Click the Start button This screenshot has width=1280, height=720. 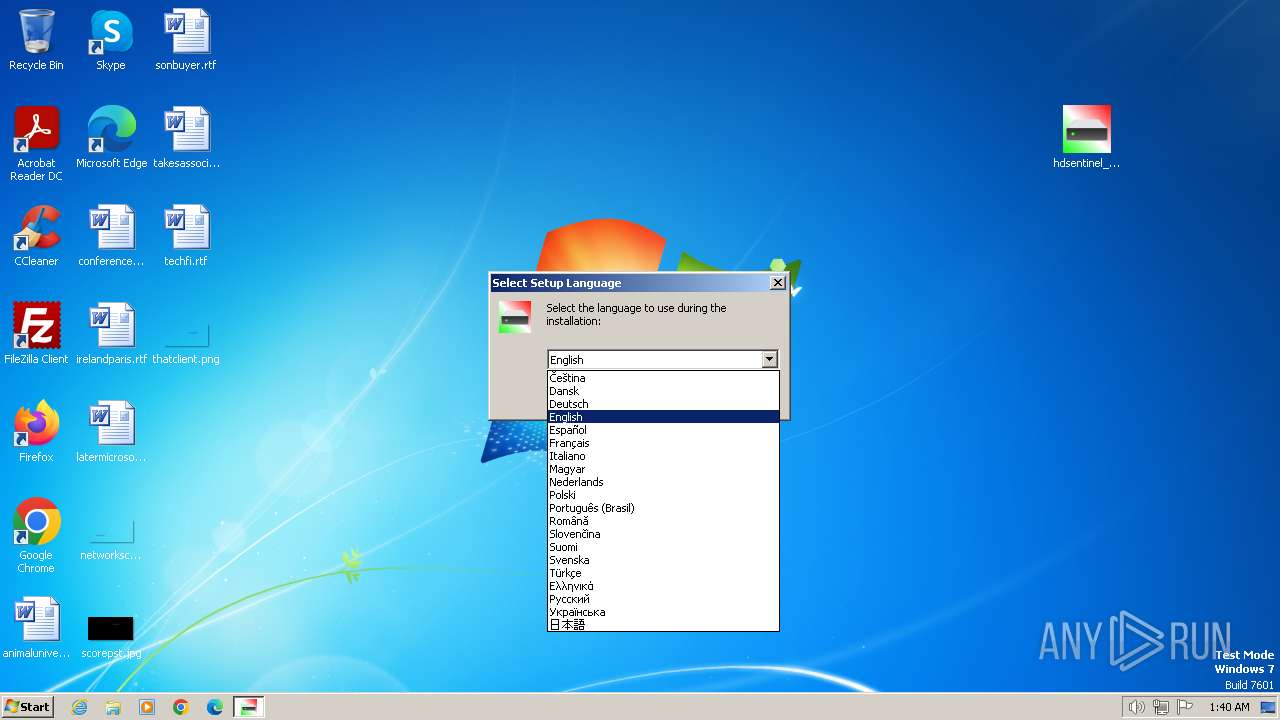pos(28,707)
